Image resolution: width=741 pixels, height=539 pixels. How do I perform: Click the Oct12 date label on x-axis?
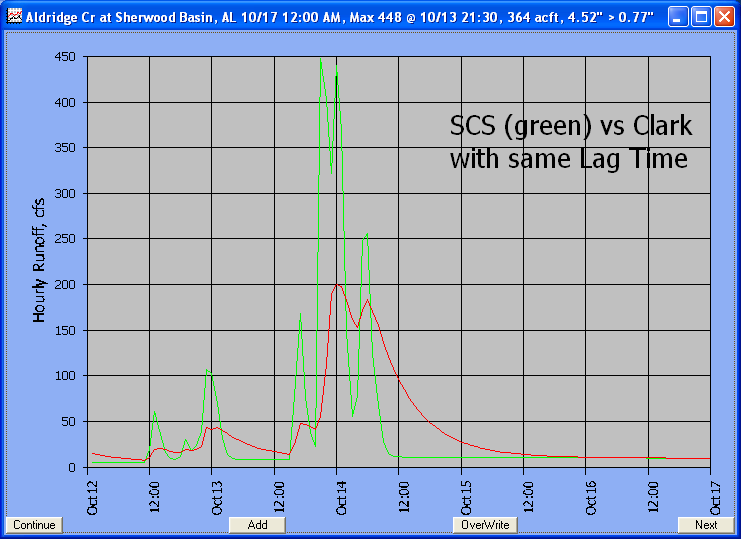(91, 493)
